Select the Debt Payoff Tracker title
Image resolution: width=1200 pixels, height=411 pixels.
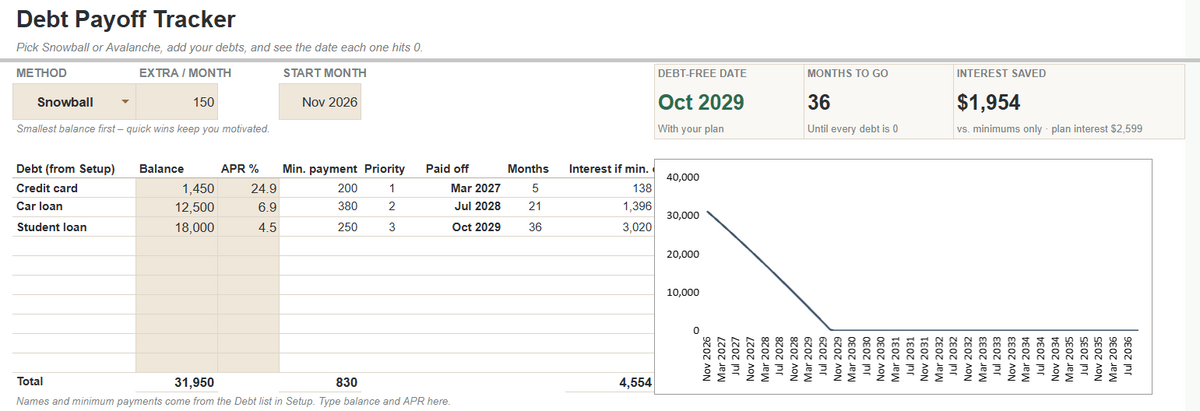click(127, 18)
